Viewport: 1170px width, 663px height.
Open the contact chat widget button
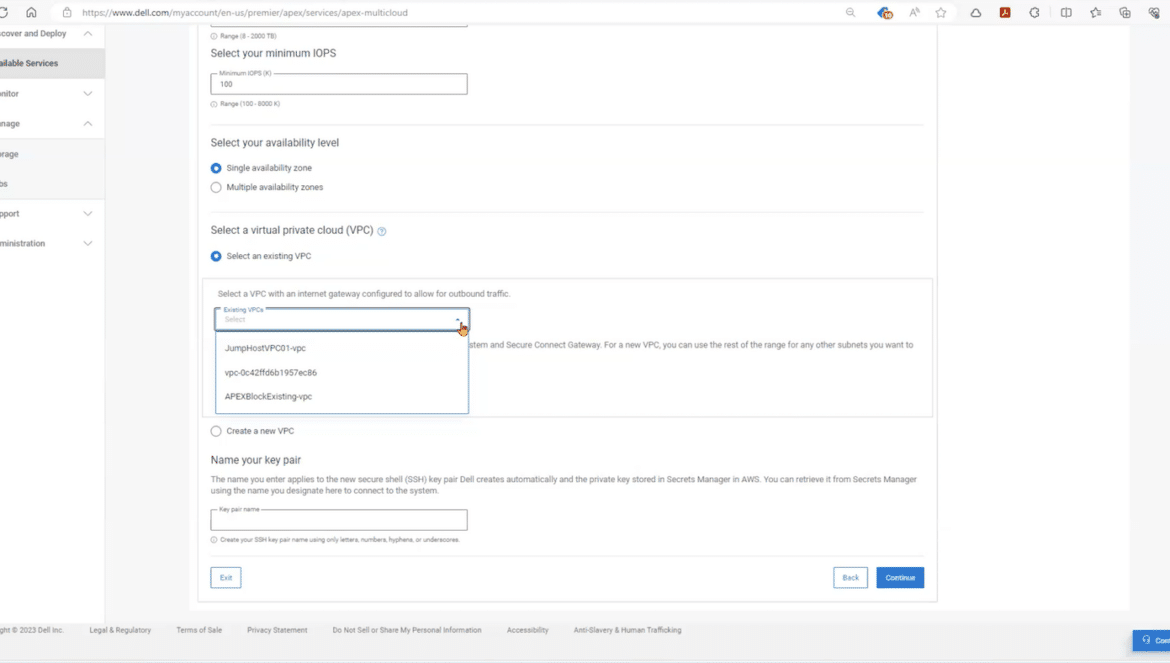[1152, 641]
